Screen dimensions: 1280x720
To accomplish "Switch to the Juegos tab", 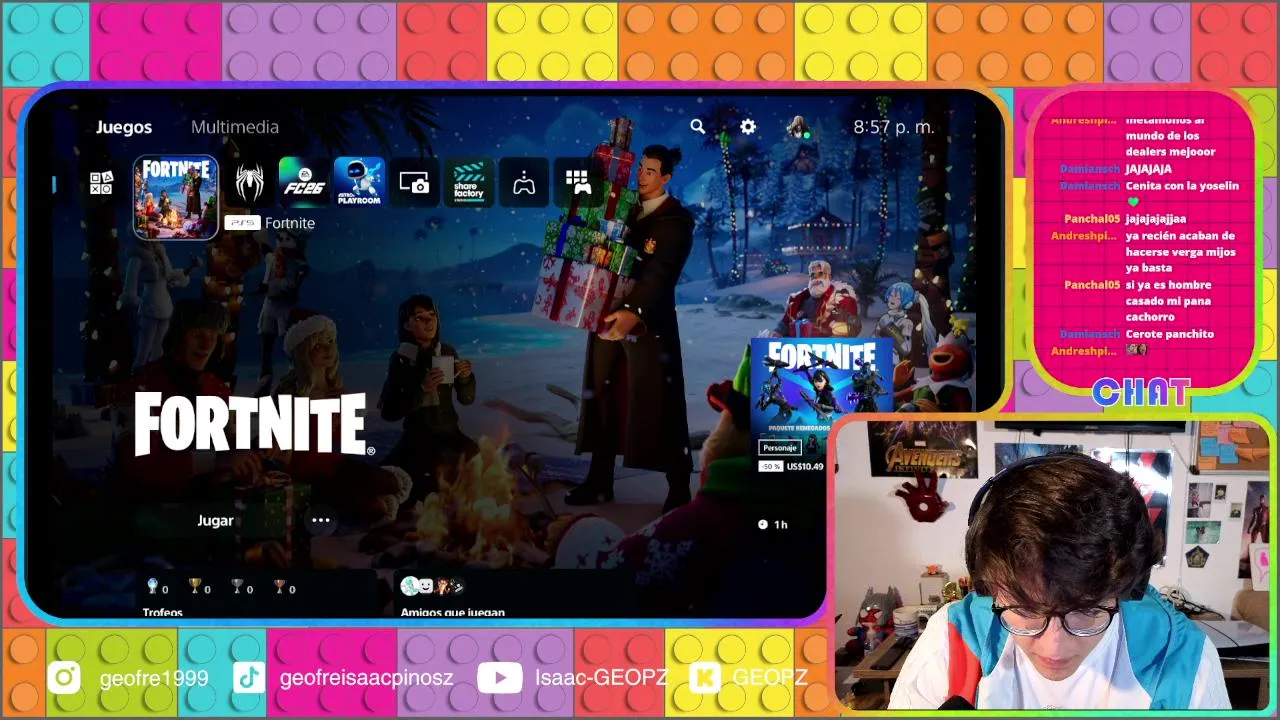I will coord(124,127).
